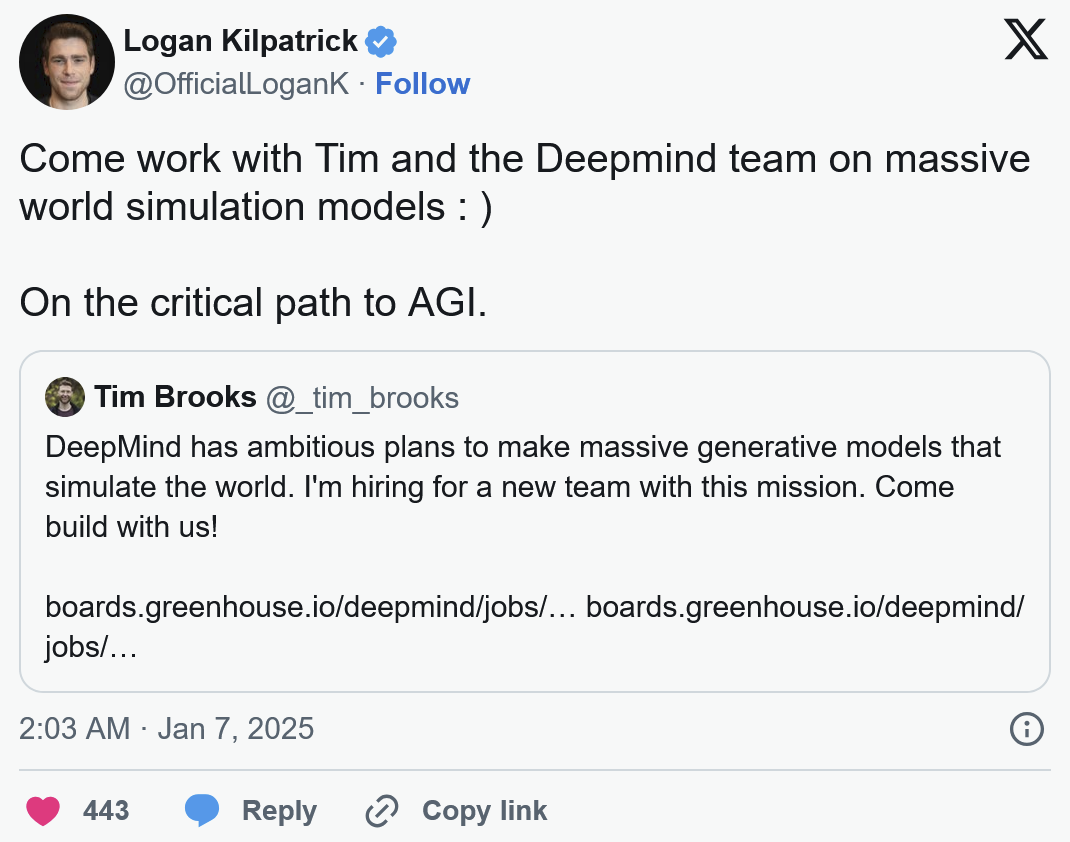
Task: Click the Tim Brooks author name
Action: click(x=176, y=397)
